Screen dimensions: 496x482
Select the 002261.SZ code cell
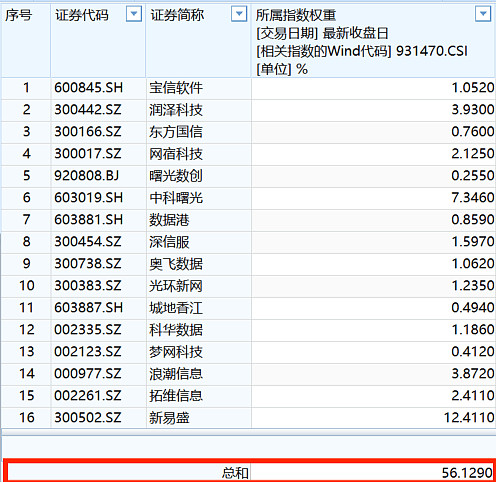[x=98, y=396]
